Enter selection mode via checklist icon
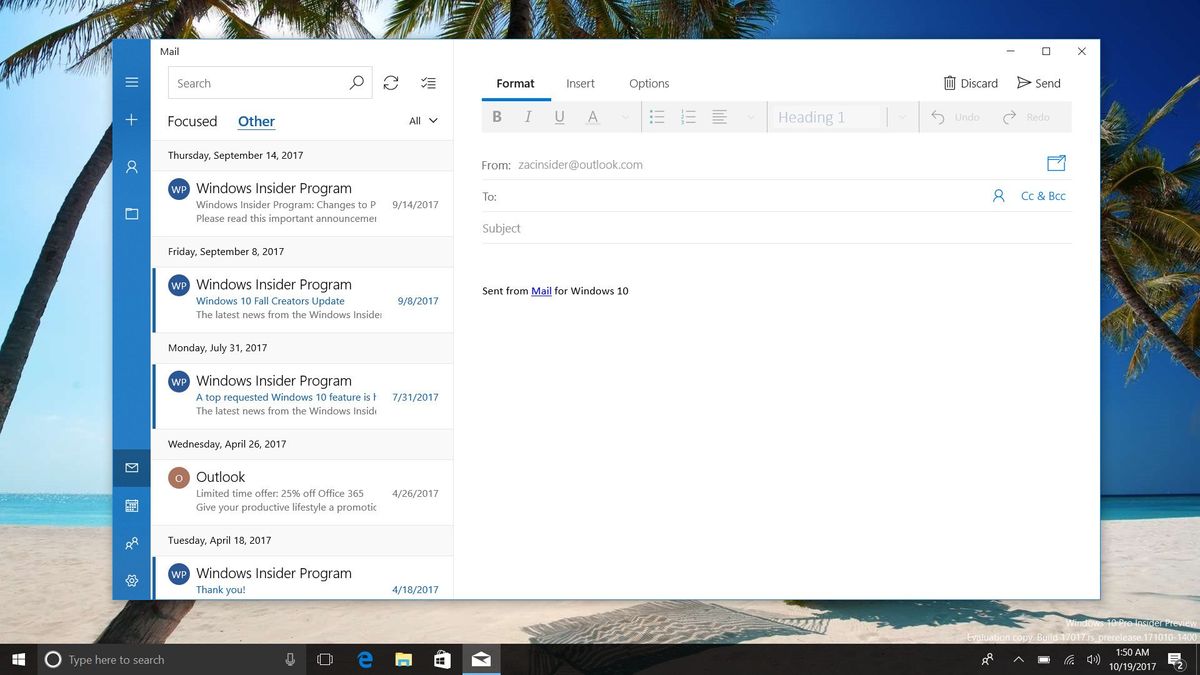Viewport: 1200px width, 675px height. [x=429, y=83]
